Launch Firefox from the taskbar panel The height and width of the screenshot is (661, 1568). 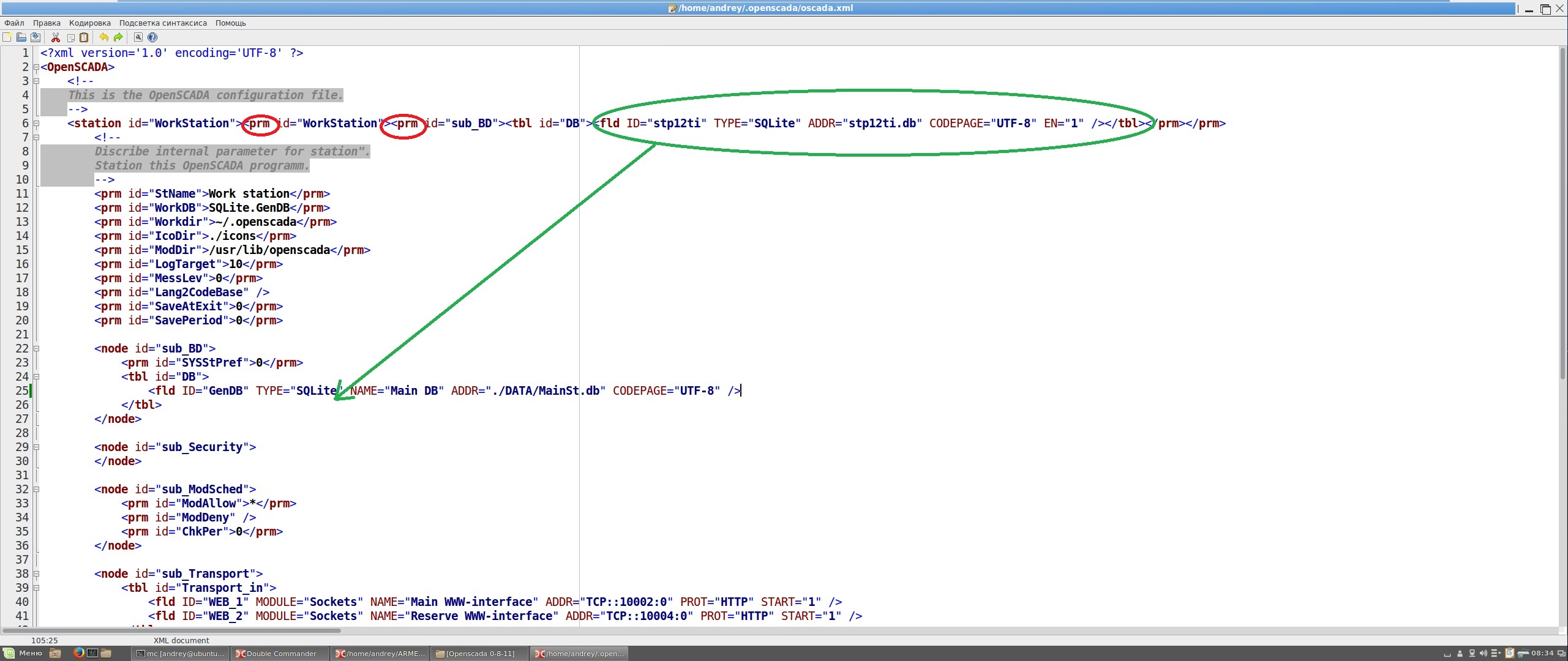78,653
